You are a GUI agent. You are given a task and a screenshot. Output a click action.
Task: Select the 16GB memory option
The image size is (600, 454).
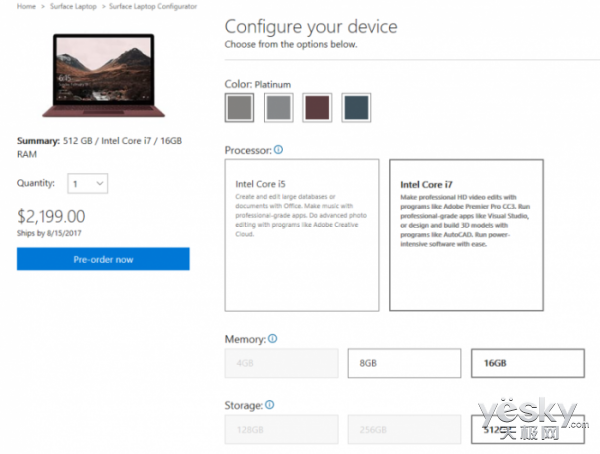528,363
